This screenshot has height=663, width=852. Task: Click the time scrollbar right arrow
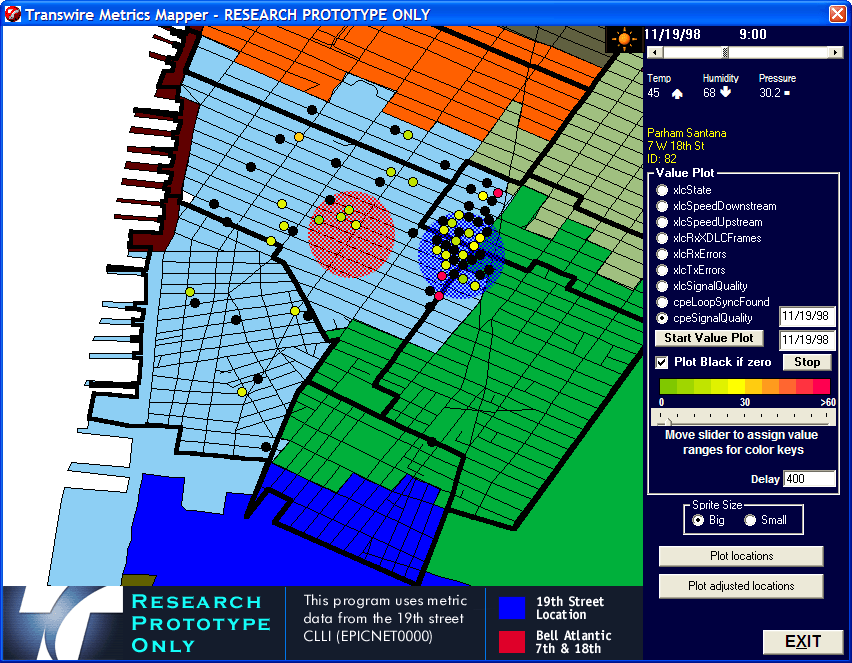coord(835,52)
